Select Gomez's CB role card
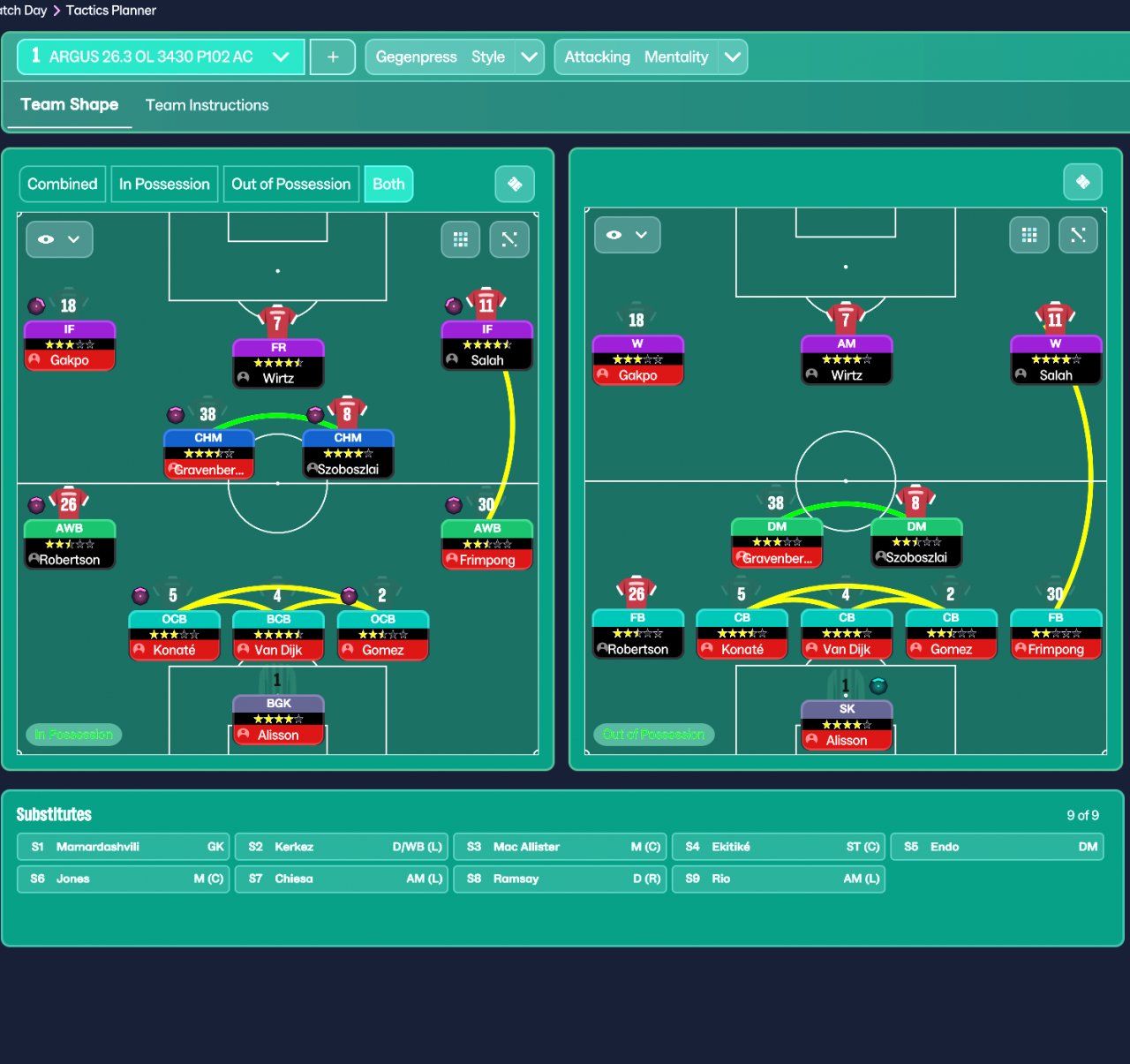 point(952,634)
